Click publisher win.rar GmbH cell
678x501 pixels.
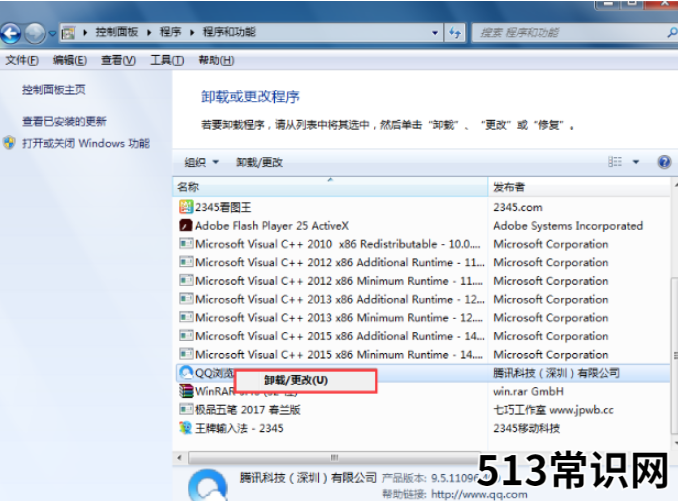(528, 392)
